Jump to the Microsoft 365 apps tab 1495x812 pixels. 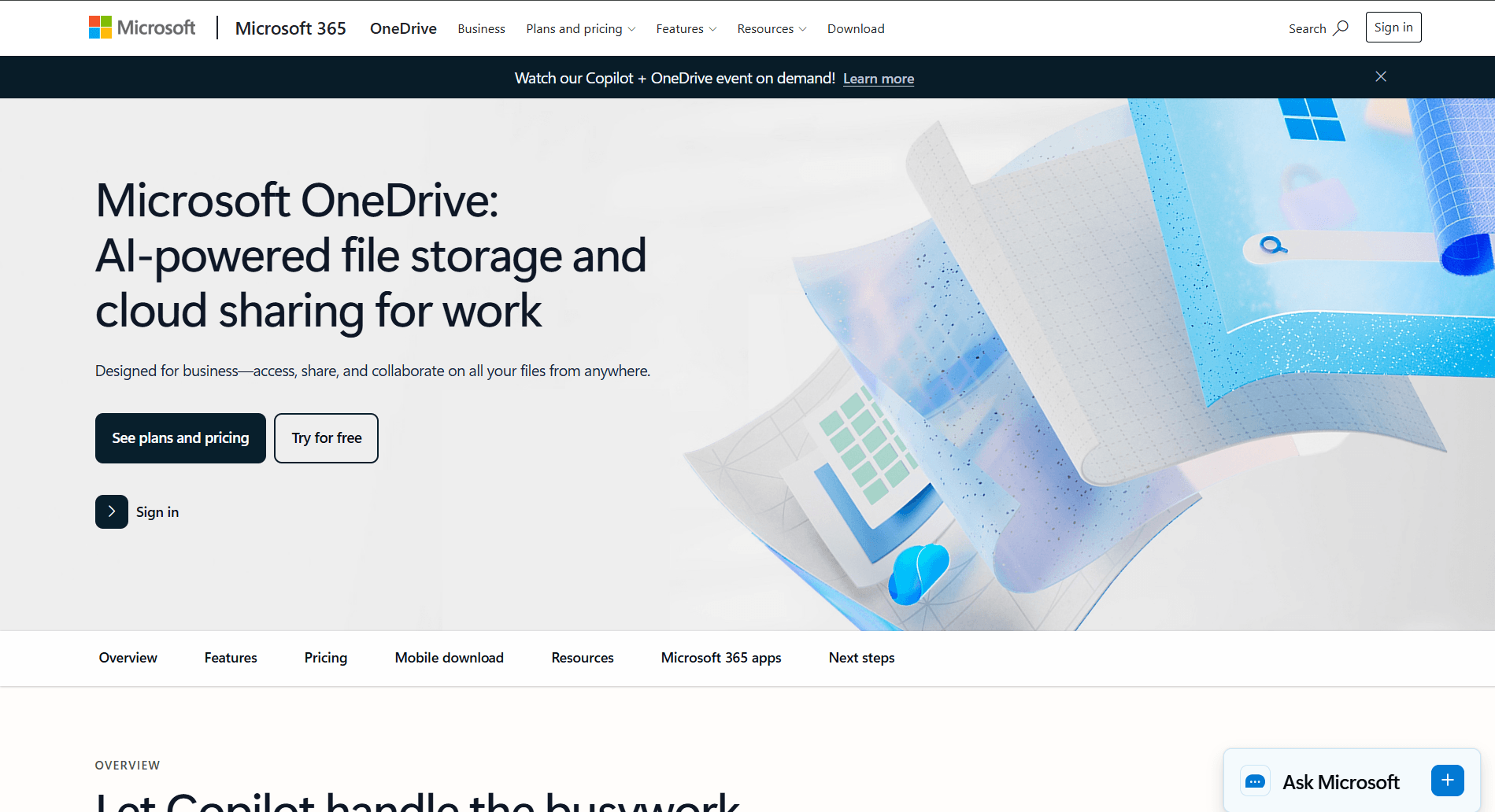point(721,658)
